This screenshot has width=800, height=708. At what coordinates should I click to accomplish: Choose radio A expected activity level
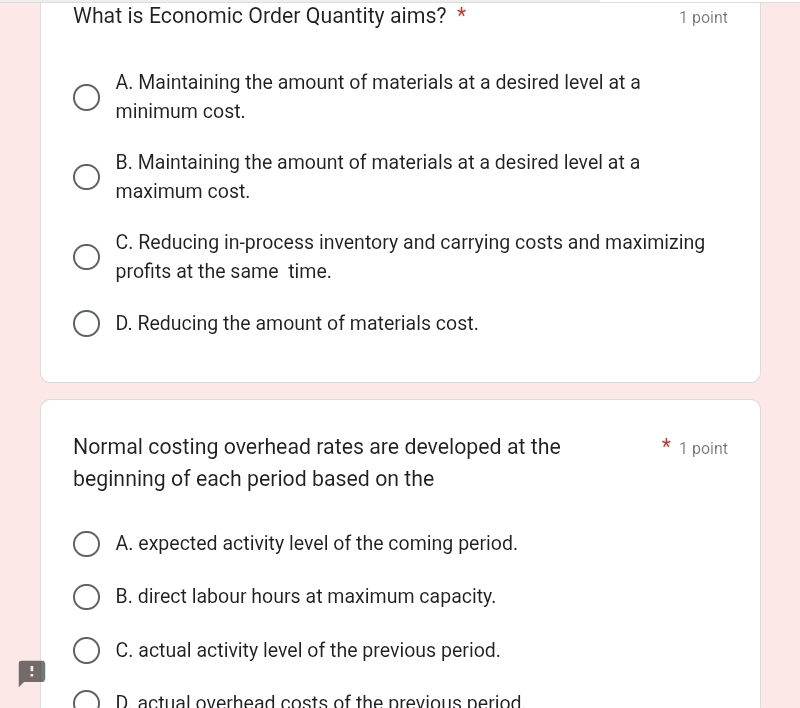pos(87,544)
